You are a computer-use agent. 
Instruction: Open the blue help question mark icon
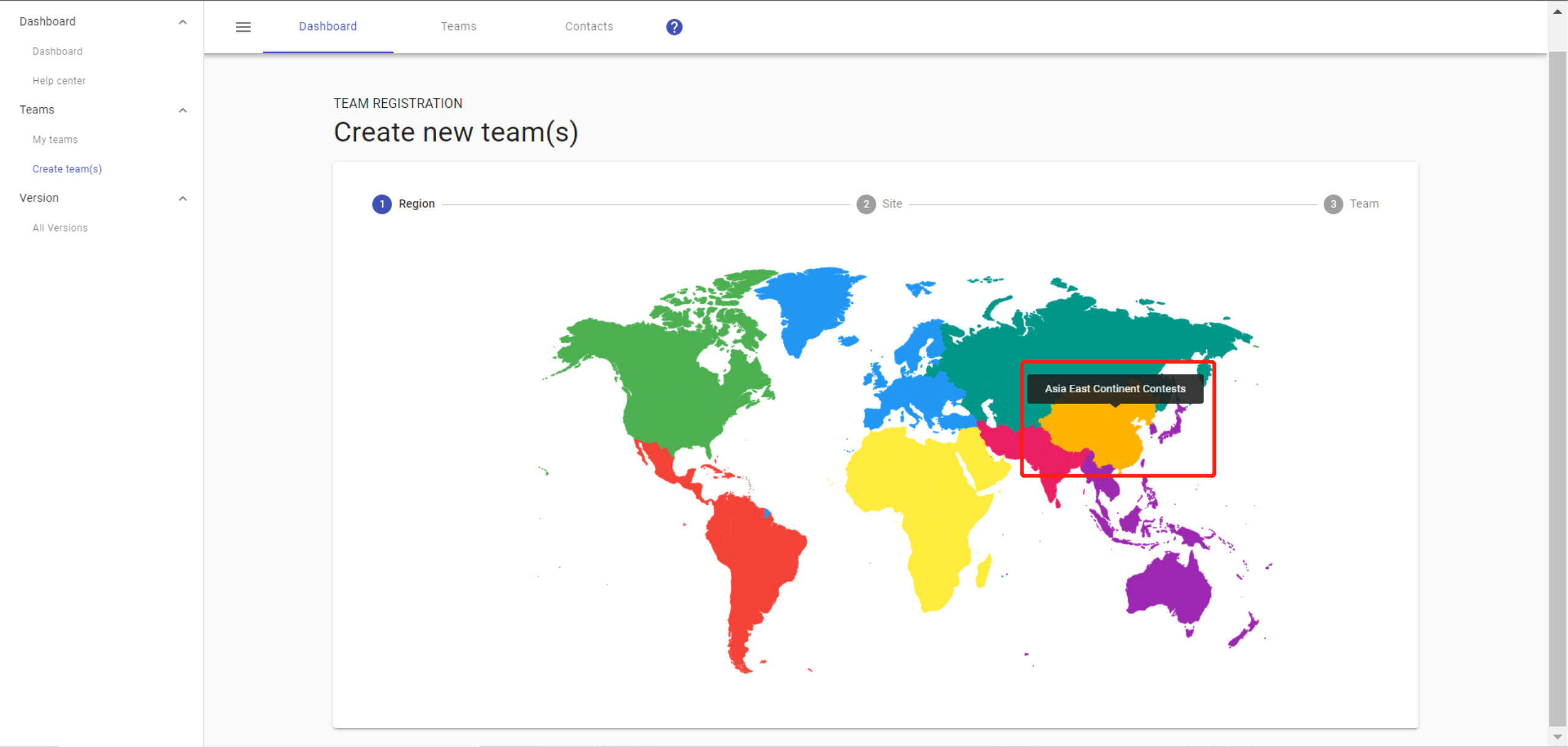[x=674, y=27]
